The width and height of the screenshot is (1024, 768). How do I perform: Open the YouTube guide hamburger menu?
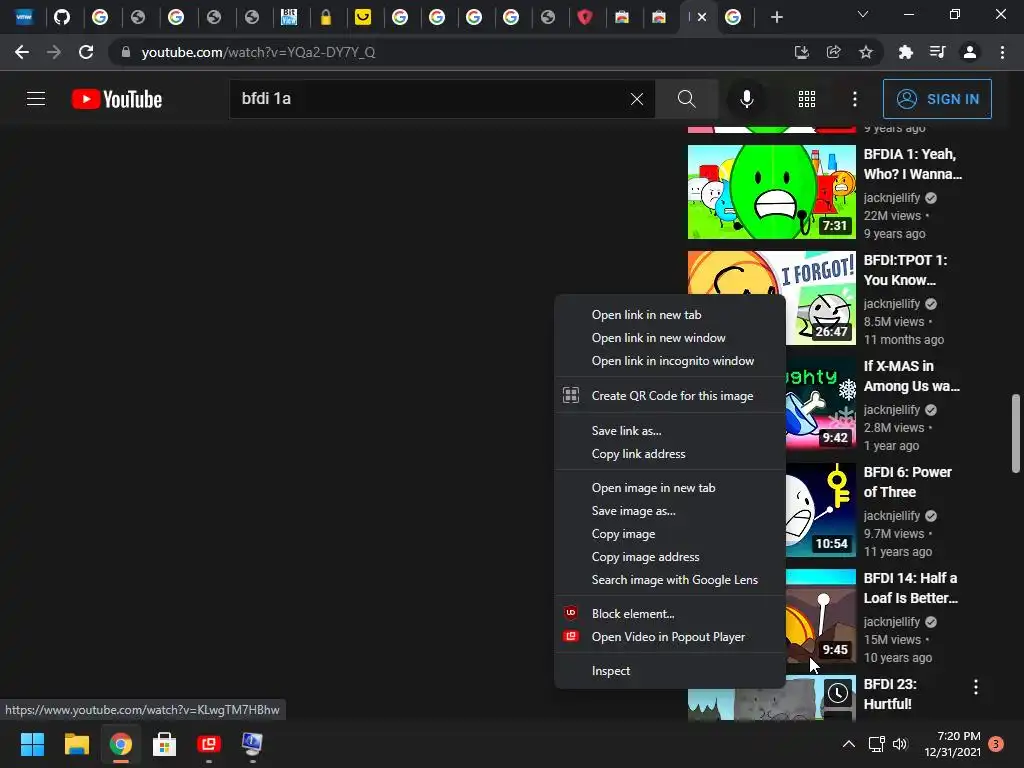(36, 99)
